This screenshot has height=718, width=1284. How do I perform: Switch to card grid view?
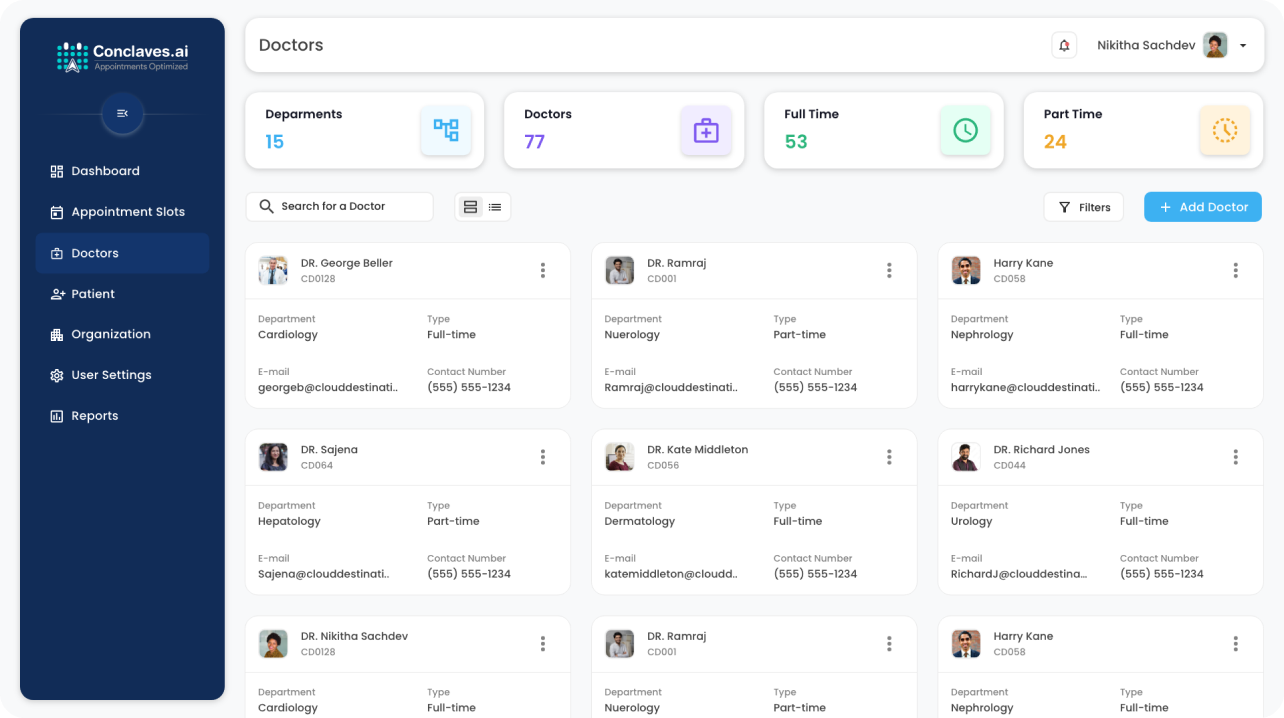(470, 207)
